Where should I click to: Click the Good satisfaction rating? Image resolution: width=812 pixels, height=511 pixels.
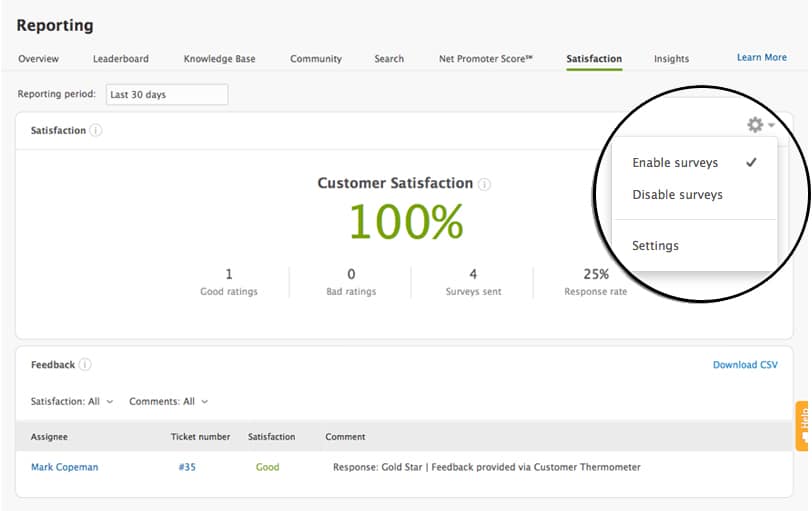(x=267, y=467)
